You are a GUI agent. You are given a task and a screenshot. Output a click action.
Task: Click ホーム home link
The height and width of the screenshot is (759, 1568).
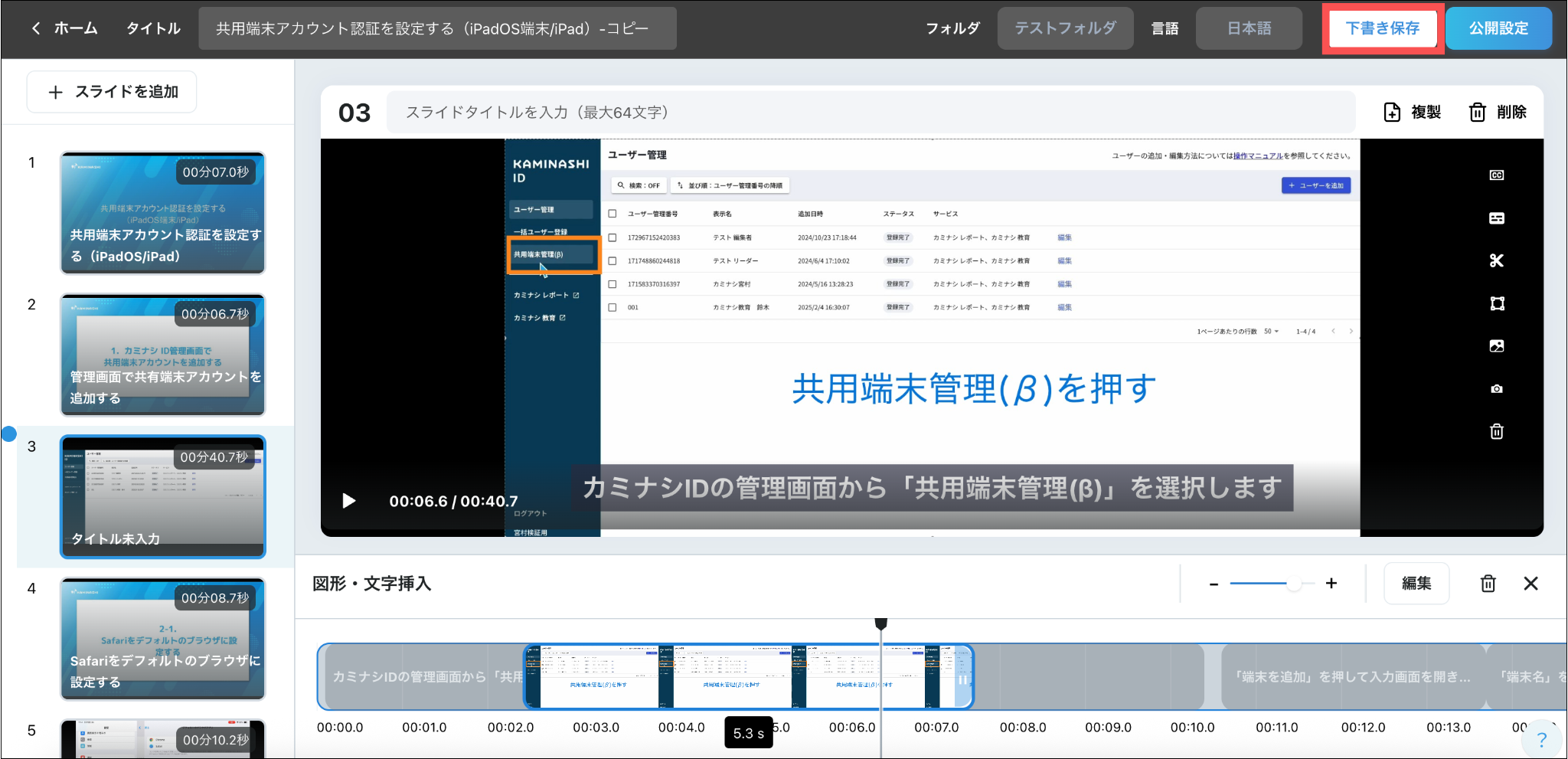point(76,28)
